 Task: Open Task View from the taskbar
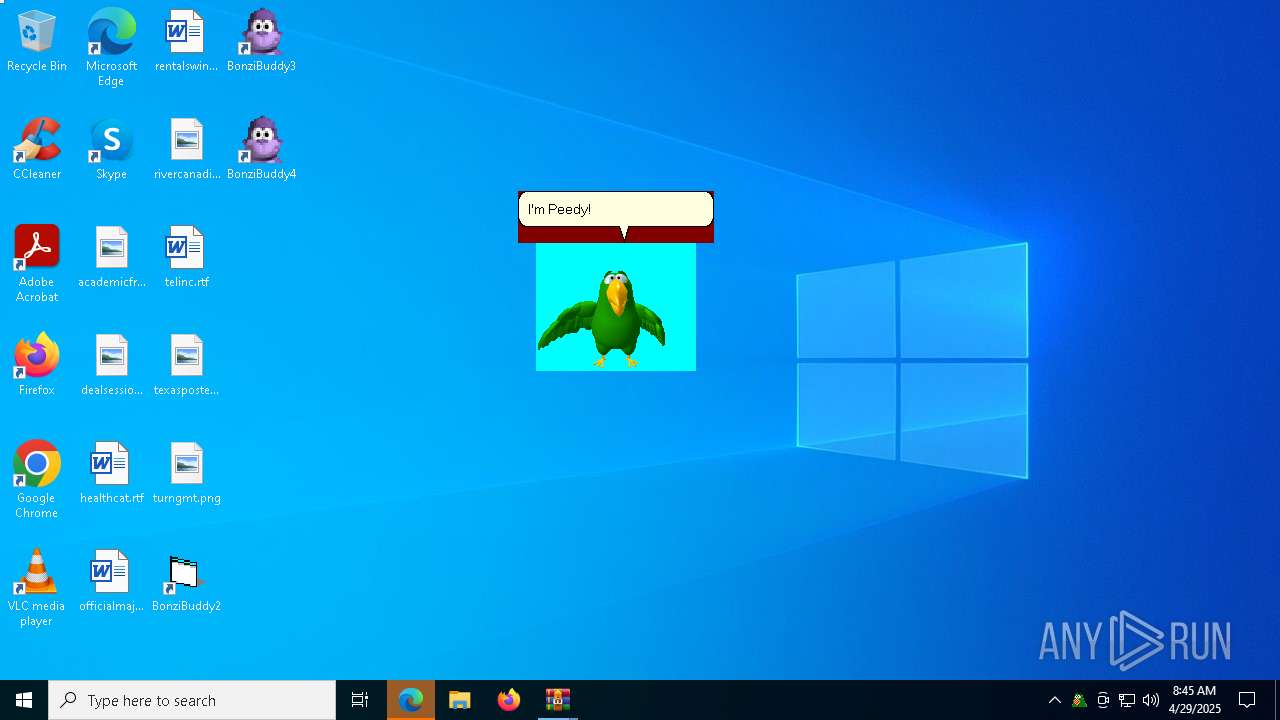[x=360, y=700]
